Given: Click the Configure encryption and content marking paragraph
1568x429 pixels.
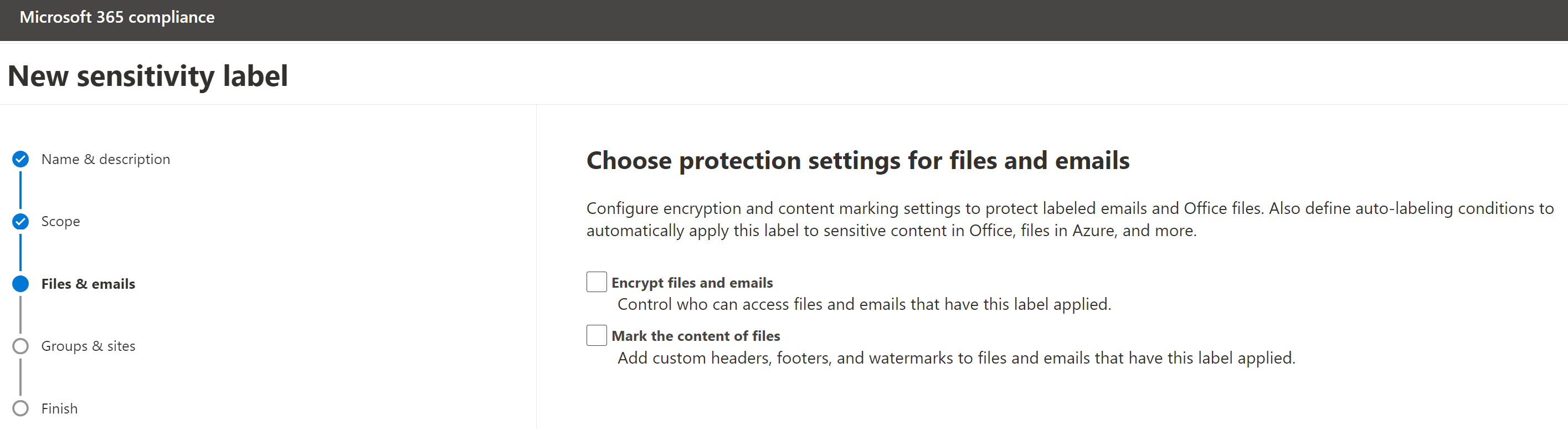Looking at the screenshot, I should (1070, 219).
